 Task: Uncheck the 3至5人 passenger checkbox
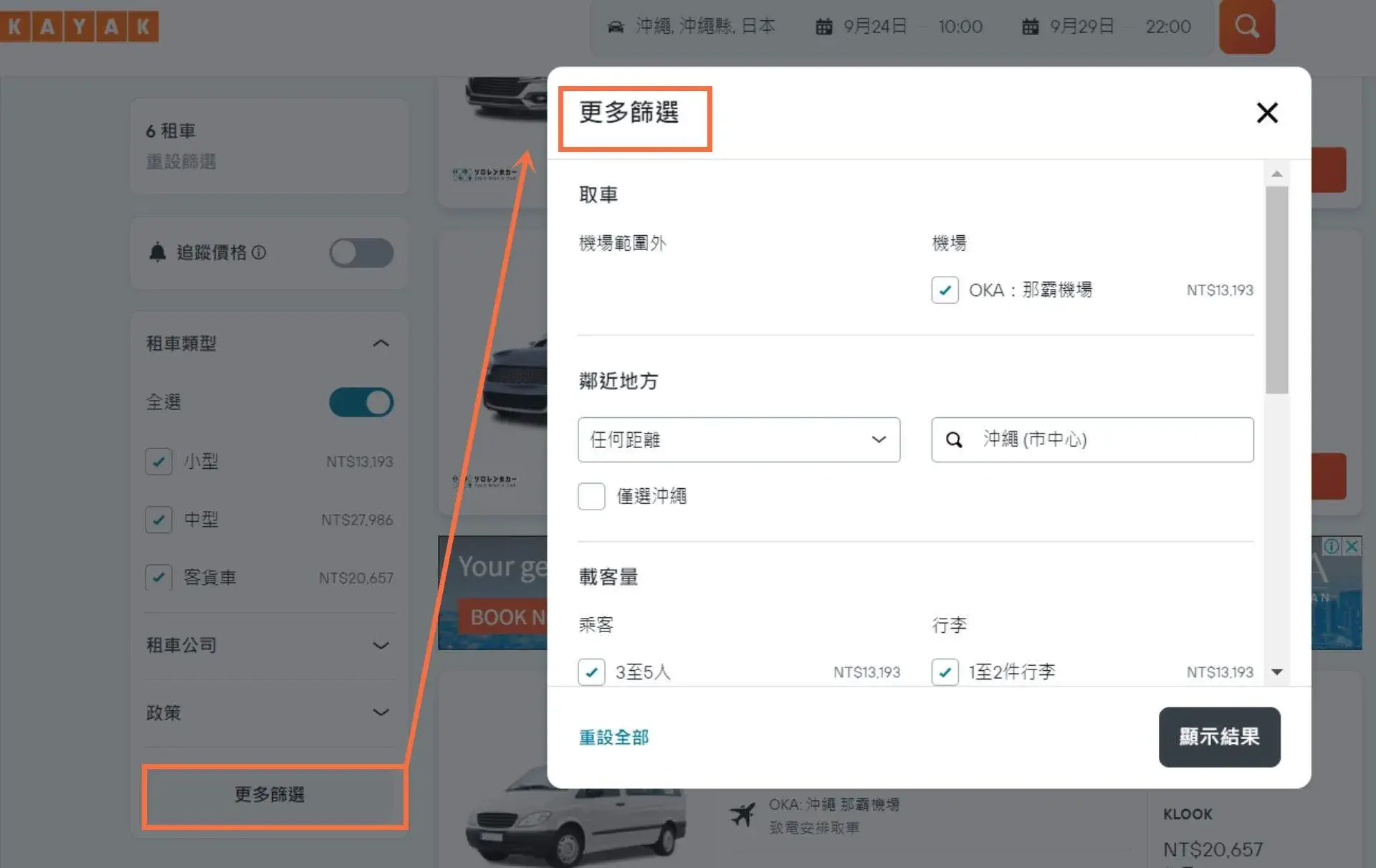pyautogui.click(x=591, y=672)
